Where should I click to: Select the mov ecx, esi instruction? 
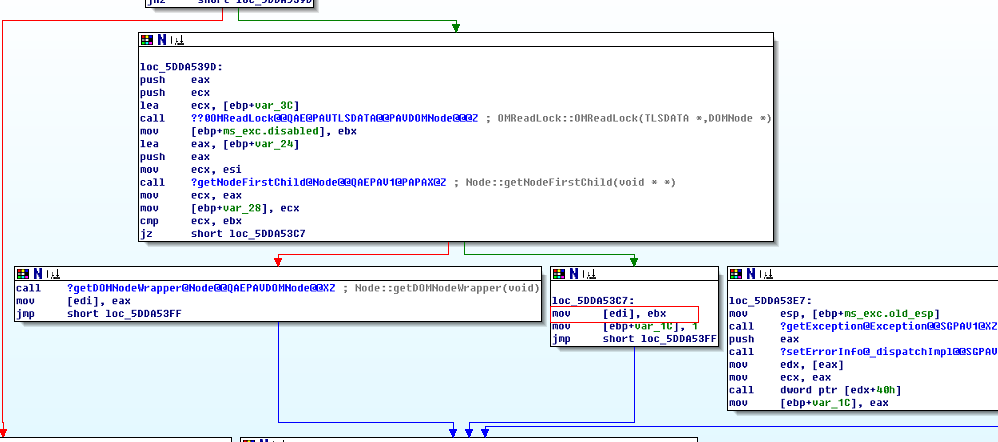pos(191,169)
